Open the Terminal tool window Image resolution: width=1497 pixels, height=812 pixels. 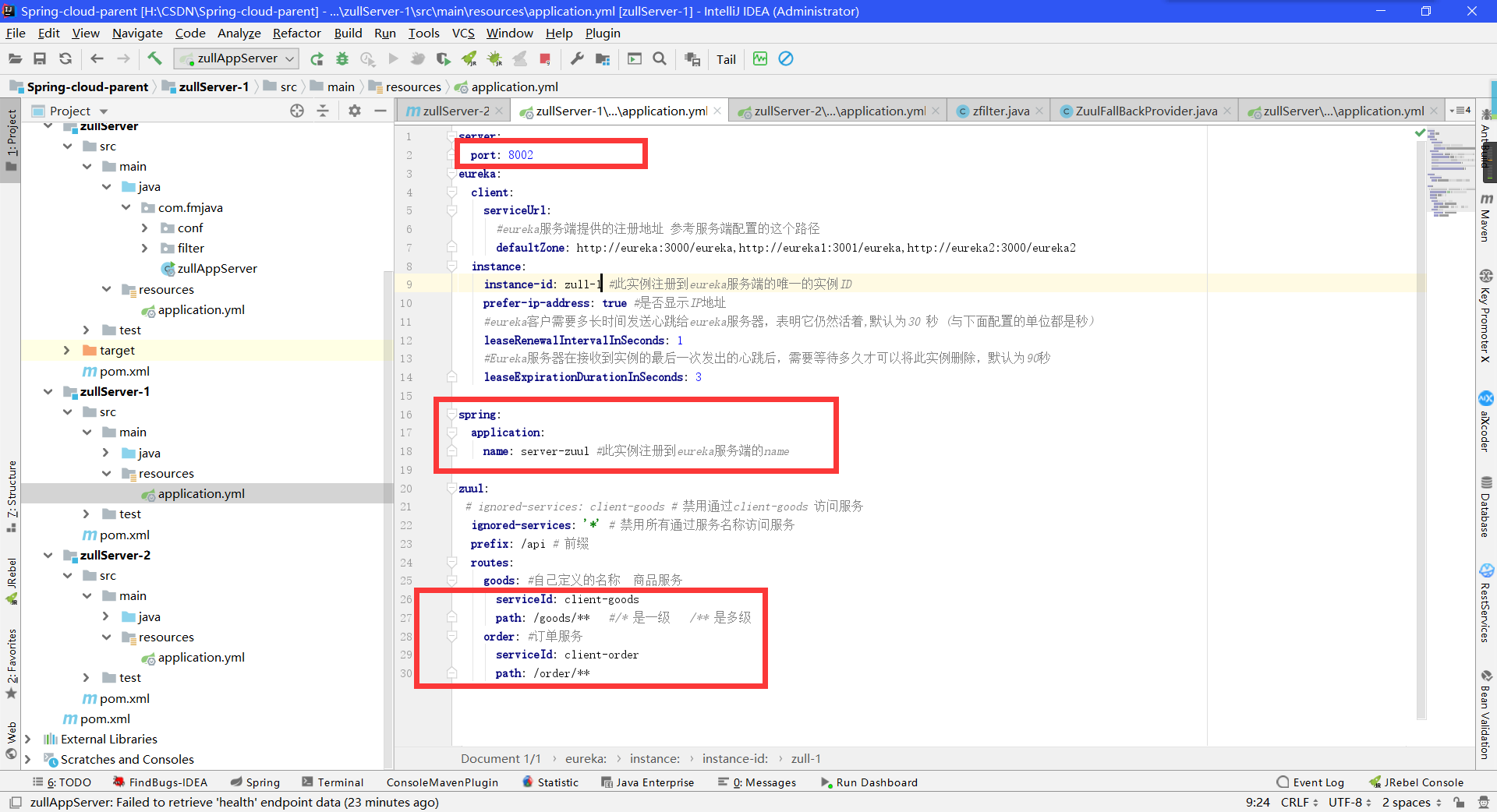[x=333, y=782]
